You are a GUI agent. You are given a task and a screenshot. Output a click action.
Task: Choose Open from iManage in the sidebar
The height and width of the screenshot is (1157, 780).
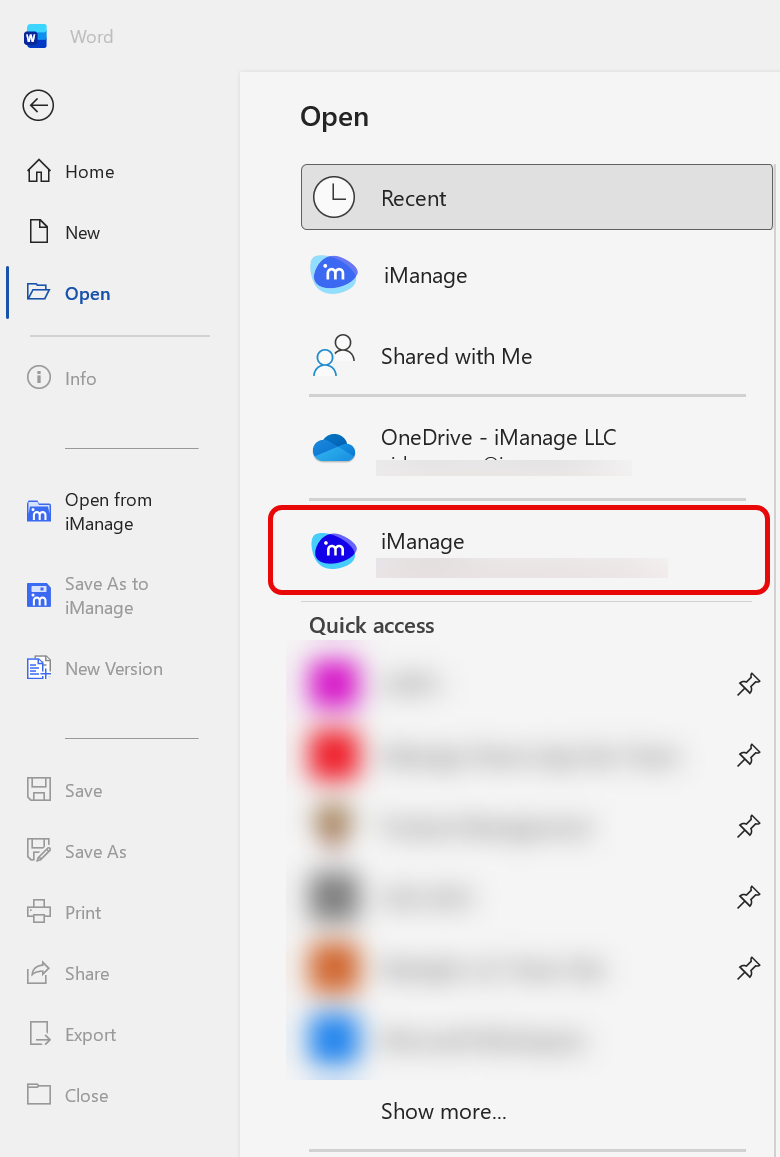pos(90,511)
